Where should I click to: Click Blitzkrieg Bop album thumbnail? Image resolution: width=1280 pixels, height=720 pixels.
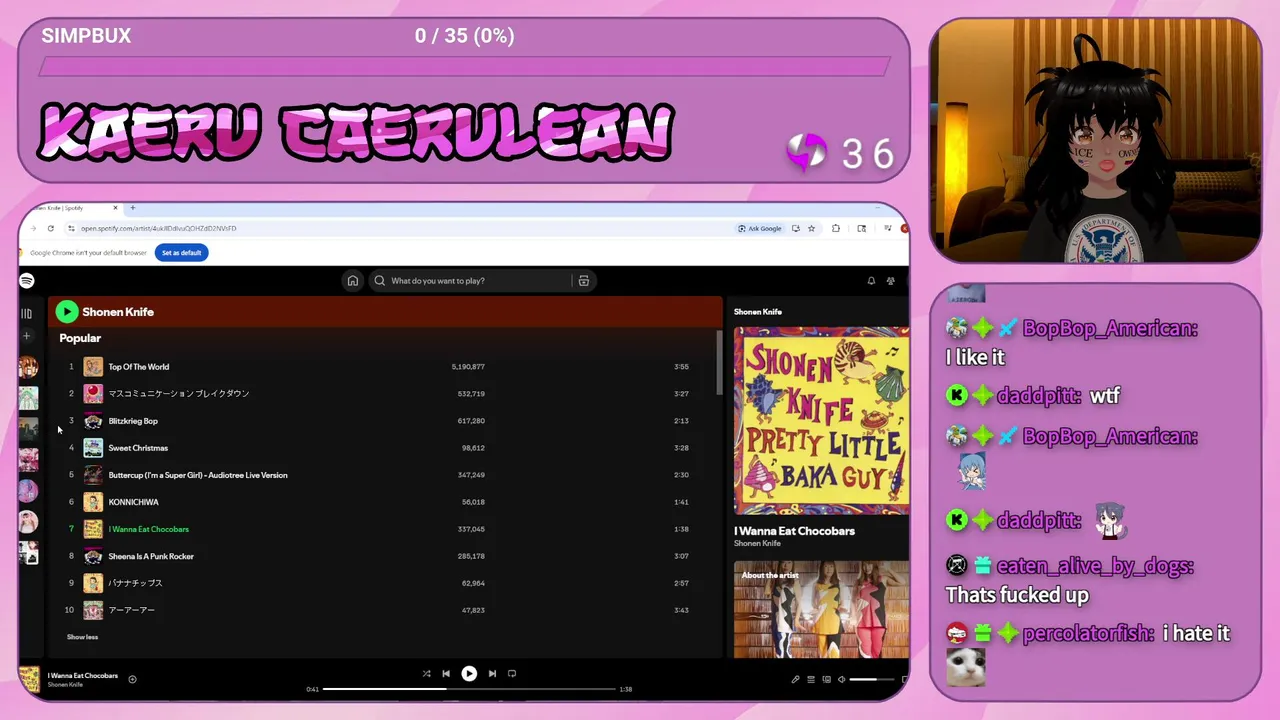pyautogui.click(x=93, y=421)
